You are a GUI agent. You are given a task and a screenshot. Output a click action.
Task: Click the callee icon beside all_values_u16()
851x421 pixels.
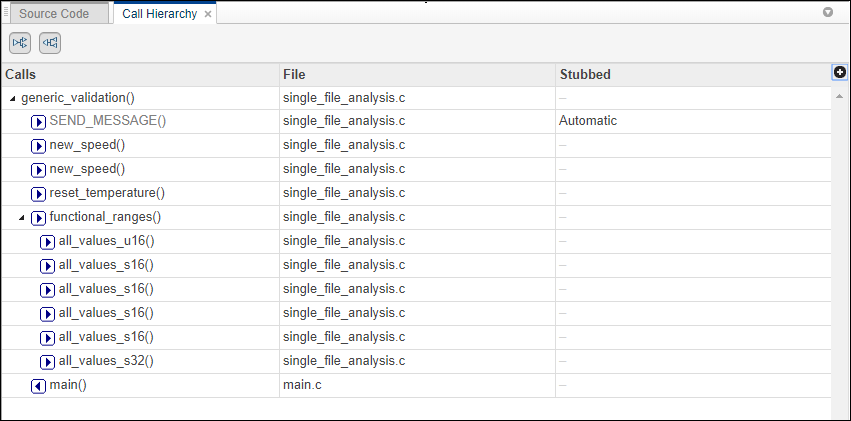[48, 241]
